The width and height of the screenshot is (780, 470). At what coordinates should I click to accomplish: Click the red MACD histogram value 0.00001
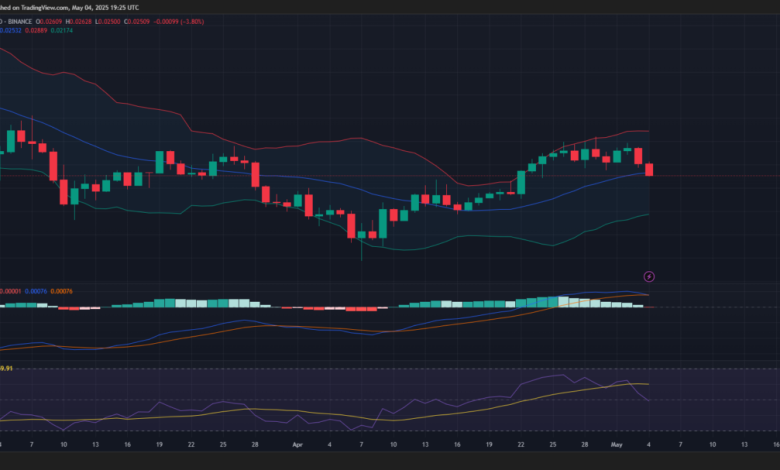pos(10,291)
